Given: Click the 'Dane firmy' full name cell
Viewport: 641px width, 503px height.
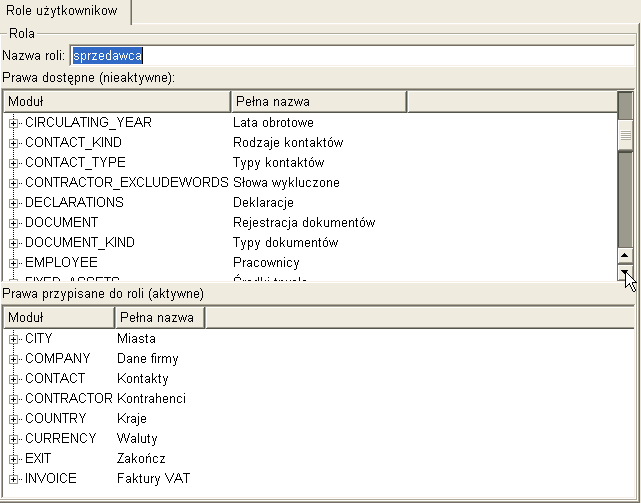Looking at the screenshot, I should (148, 359).
